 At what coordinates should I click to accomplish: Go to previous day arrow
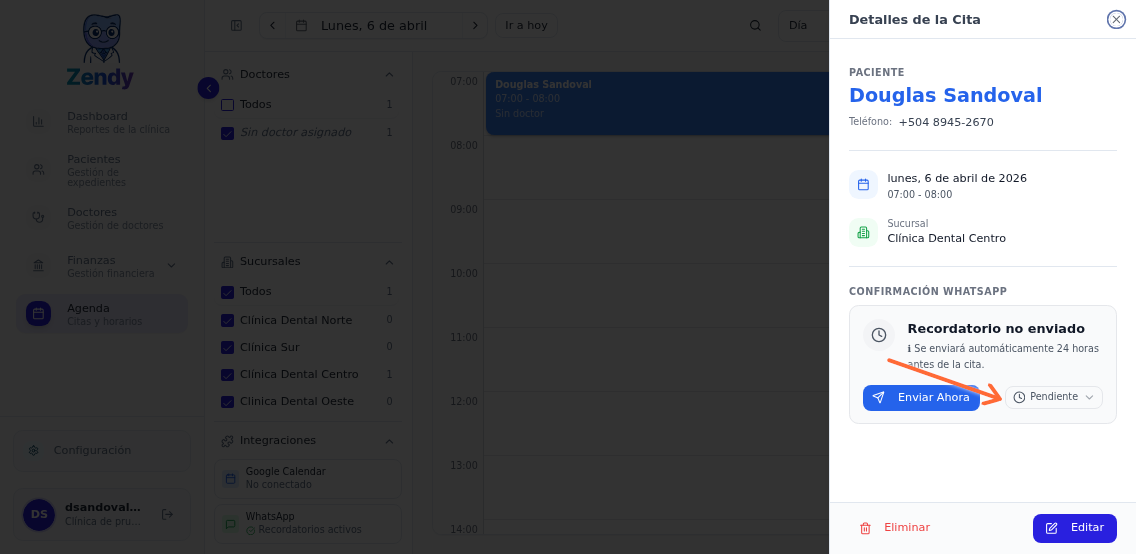coord(273,25)
